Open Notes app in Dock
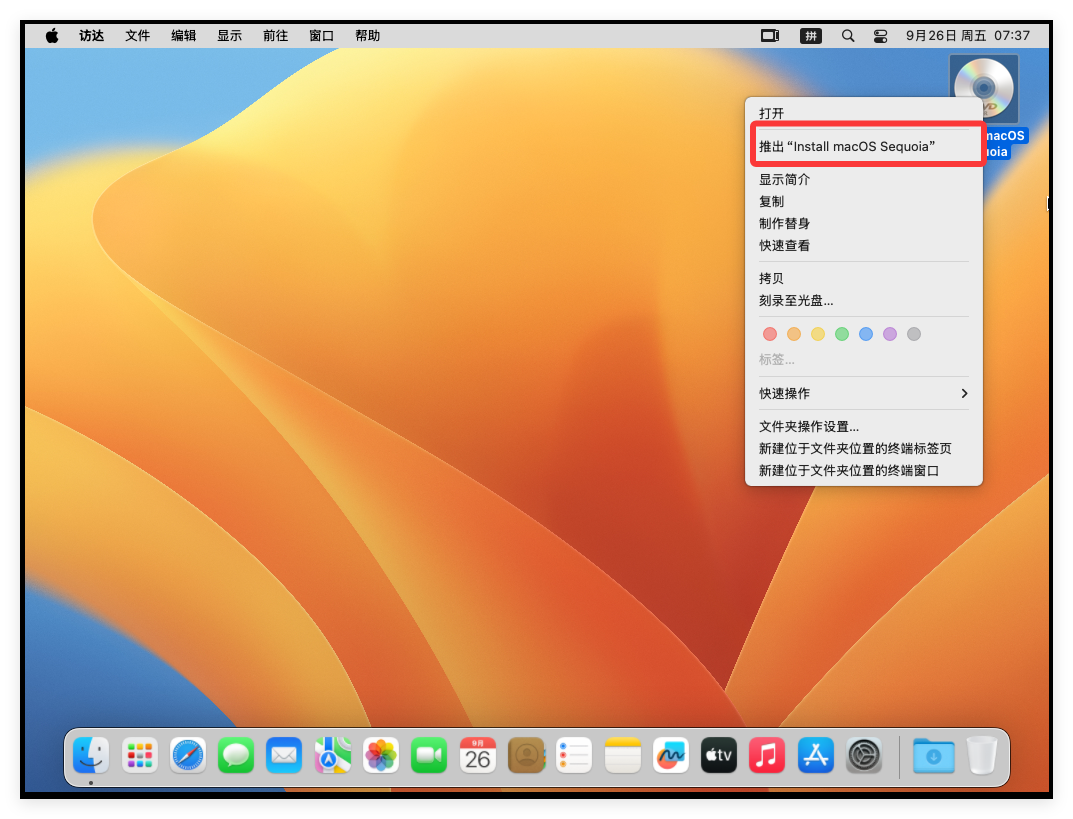 (623, 755)
